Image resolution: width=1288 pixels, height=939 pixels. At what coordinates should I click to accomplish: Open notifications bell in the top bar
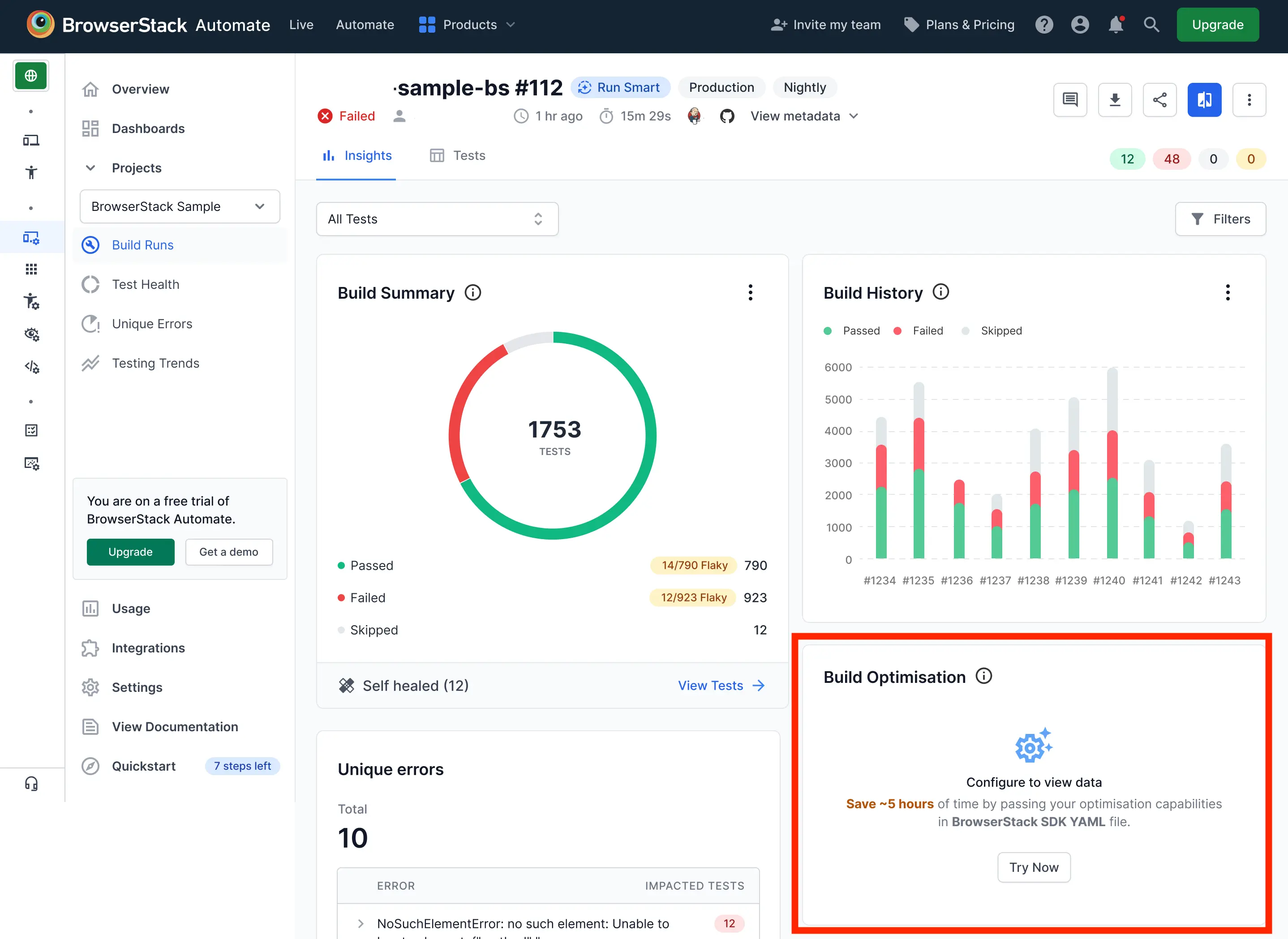(1116, 25)
